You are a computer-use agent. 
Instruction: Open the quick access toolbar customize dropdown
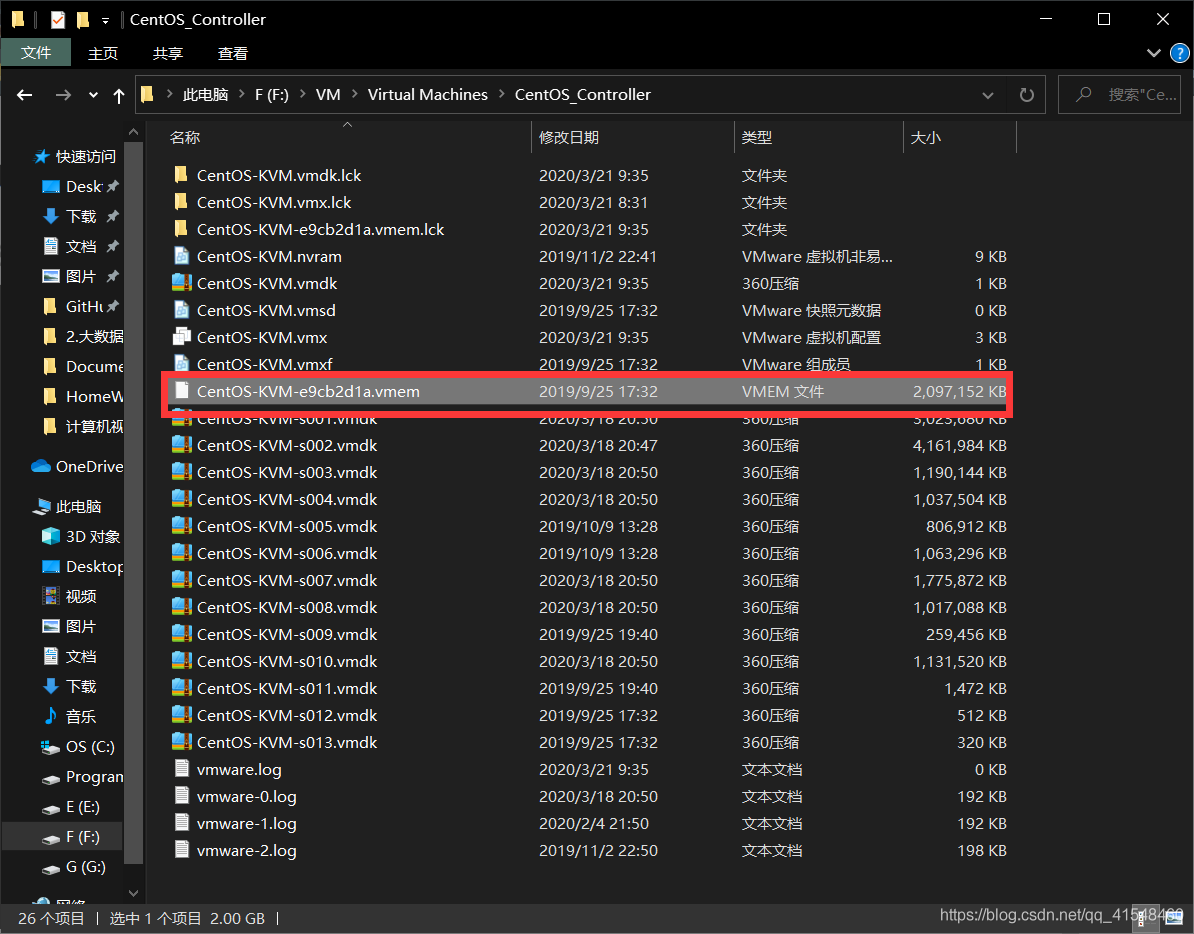(x=105, y=21)
